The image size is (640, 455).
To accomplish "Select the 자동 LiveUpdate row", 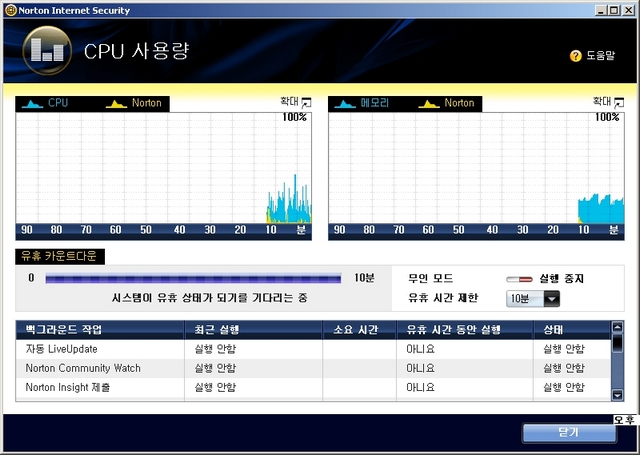I will pyautogui.click(x=313, y=349).
